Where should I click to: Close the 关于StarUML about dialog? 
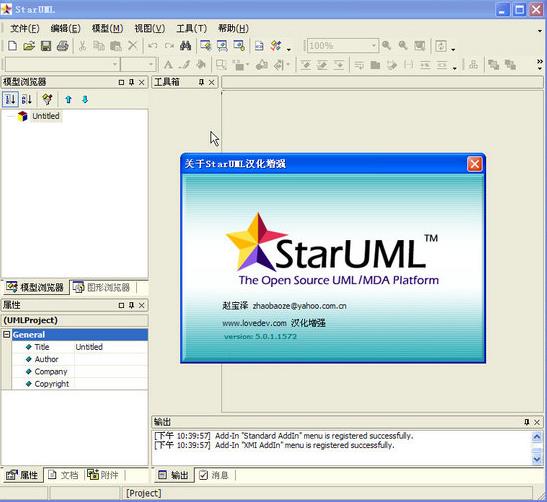pyautogui.click(x=474, y=164)
